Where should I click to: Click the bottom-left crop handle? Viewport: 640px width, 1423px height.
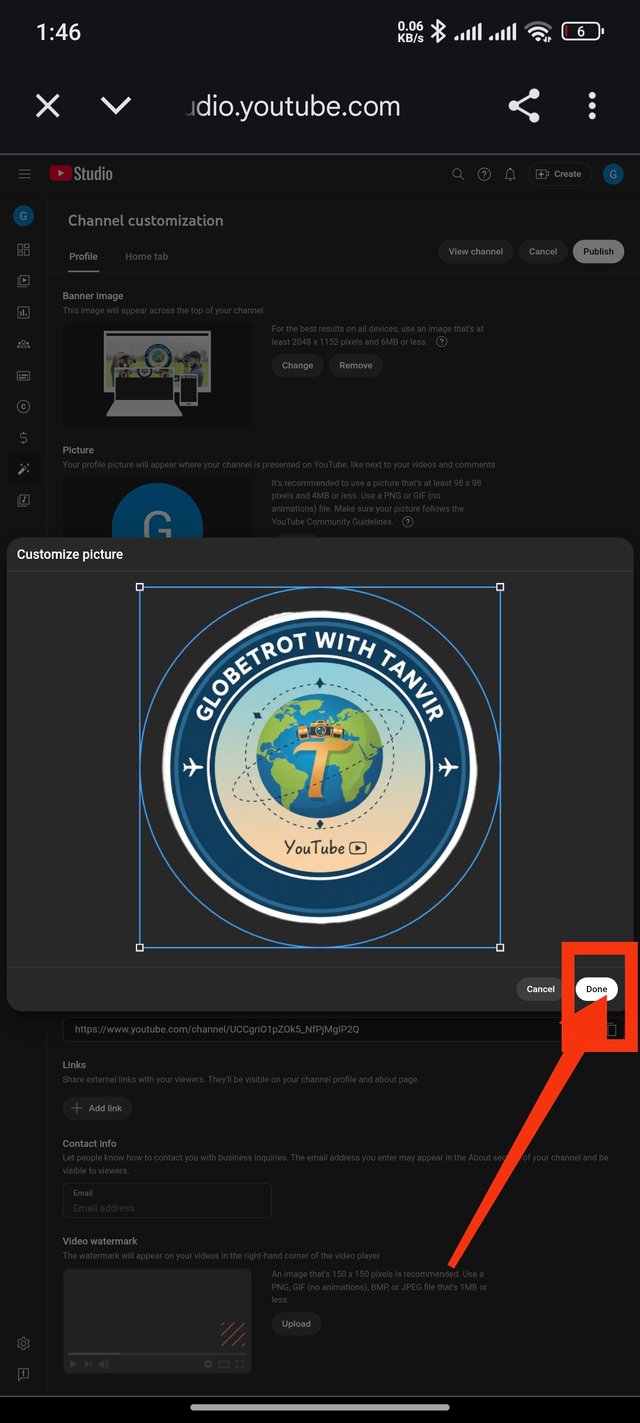[x=139, y=947]
